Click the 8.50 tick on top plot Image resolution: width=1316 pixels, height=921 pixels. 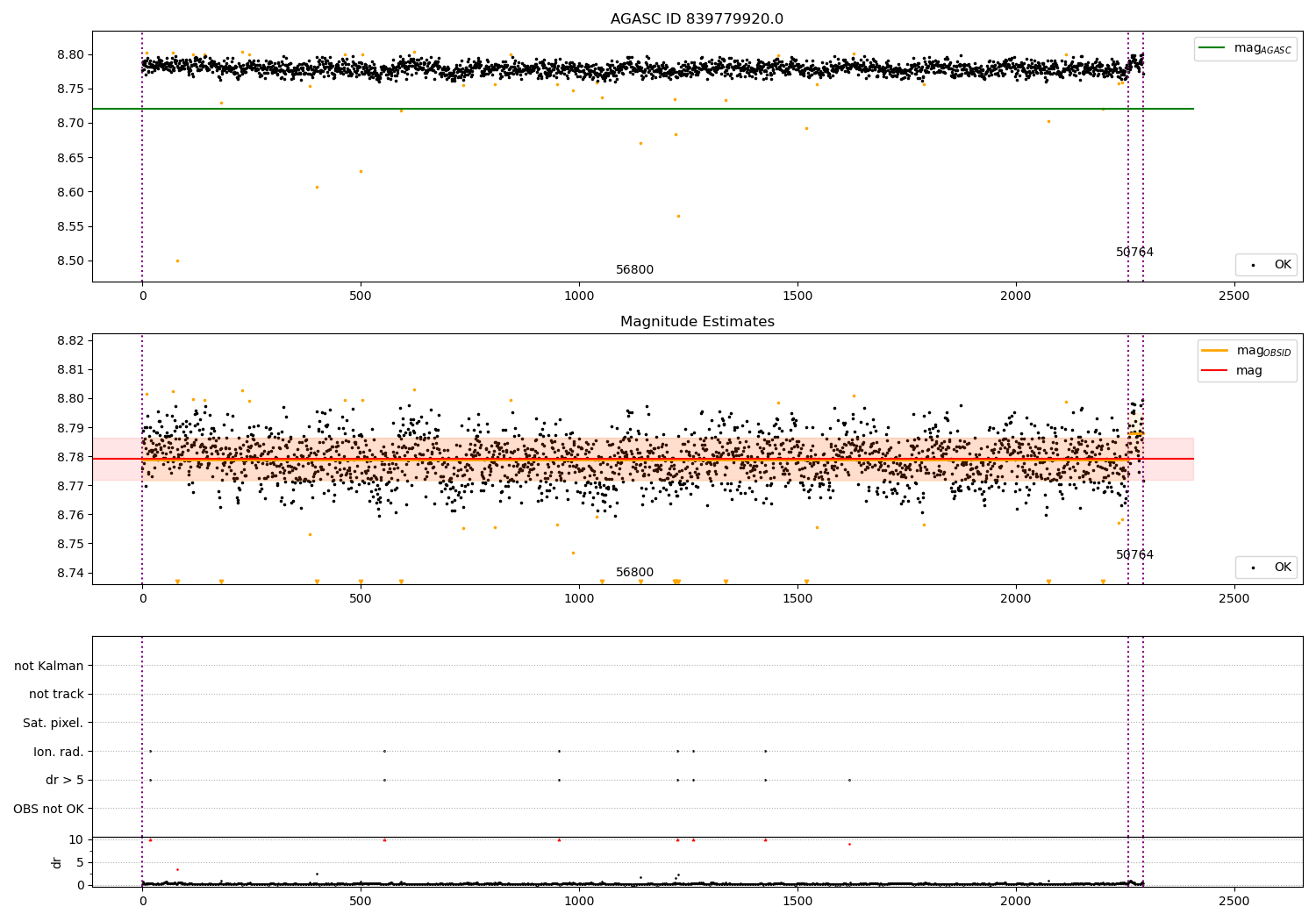pos(70,261)
